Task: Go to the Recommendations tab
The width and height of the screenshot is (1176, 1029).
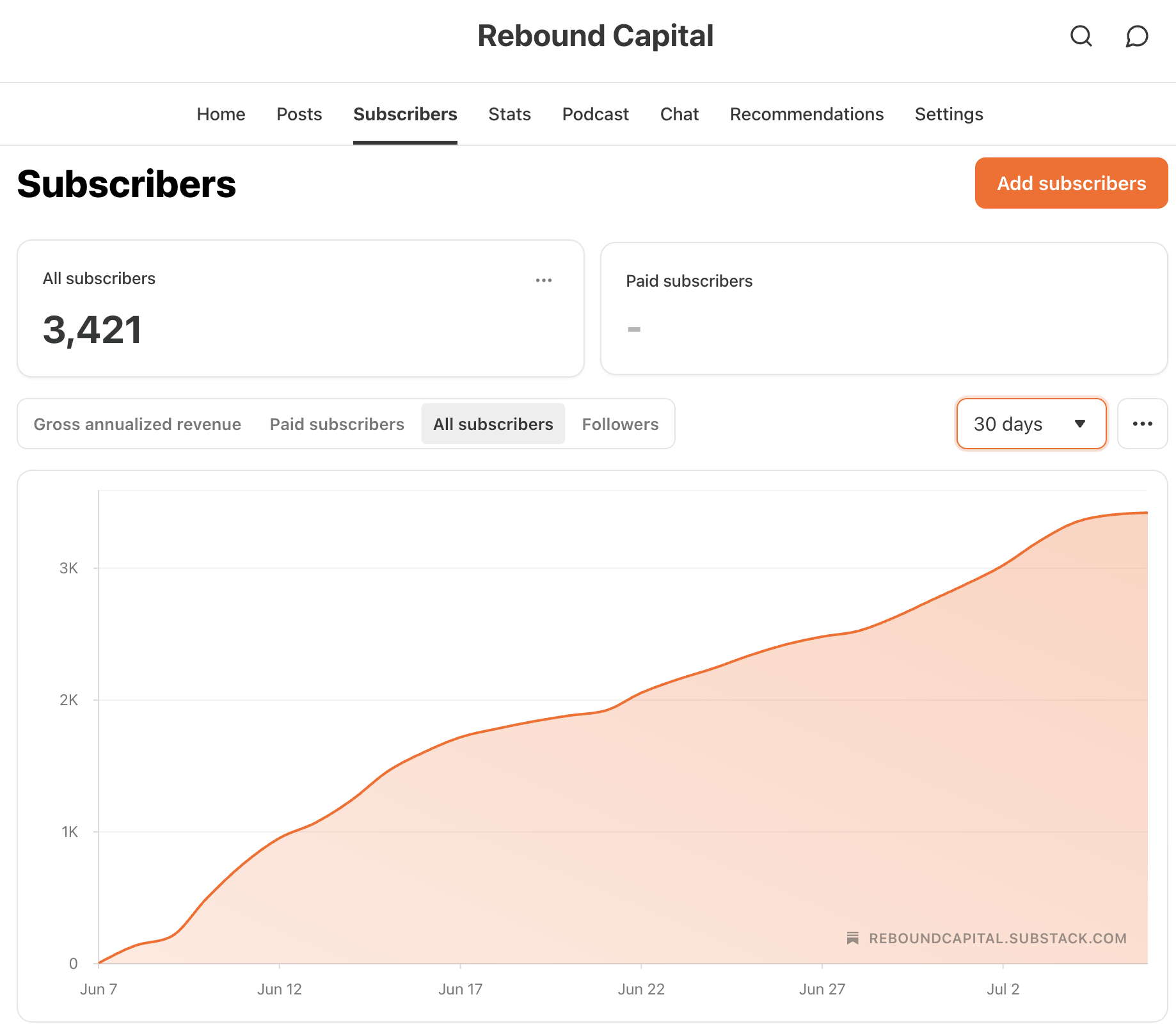Action: point(807,114)
